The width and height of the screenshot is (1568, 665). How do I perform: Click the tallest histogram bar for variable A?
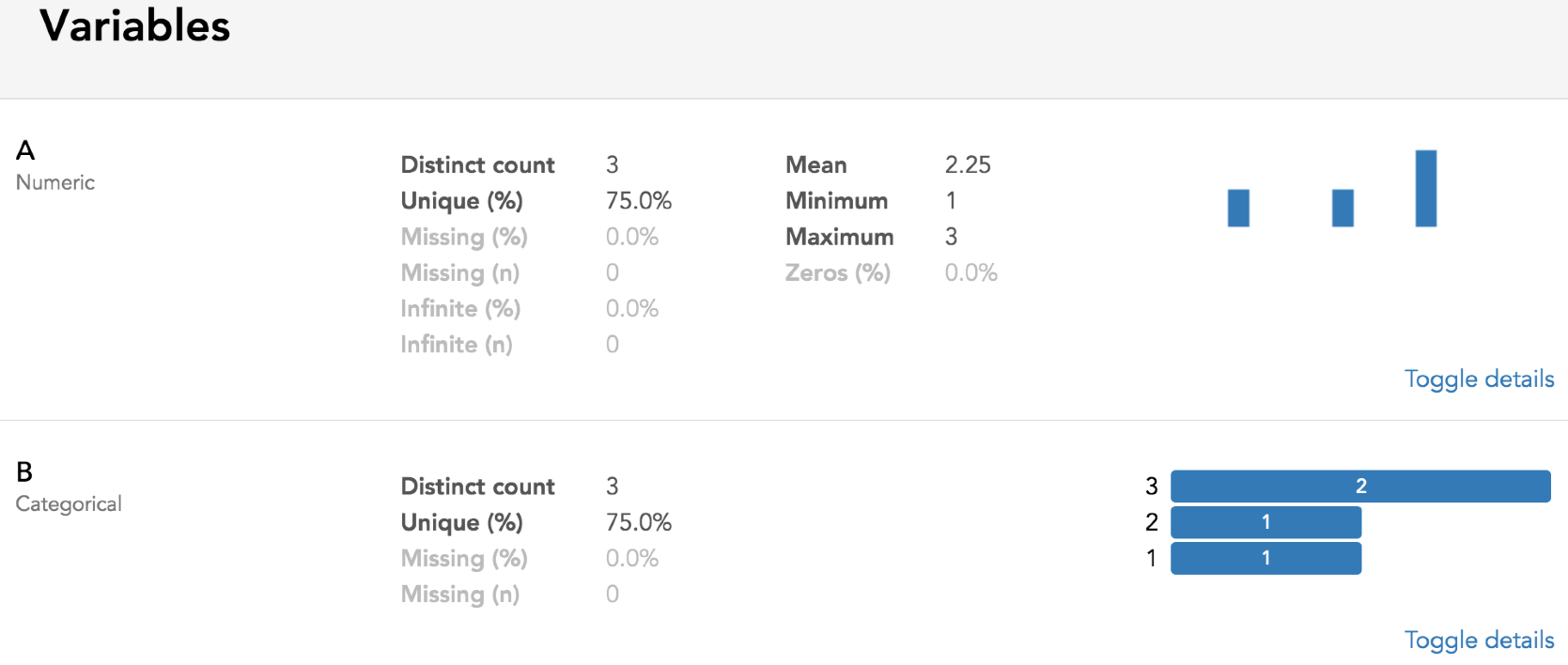tap(1425, 188)
